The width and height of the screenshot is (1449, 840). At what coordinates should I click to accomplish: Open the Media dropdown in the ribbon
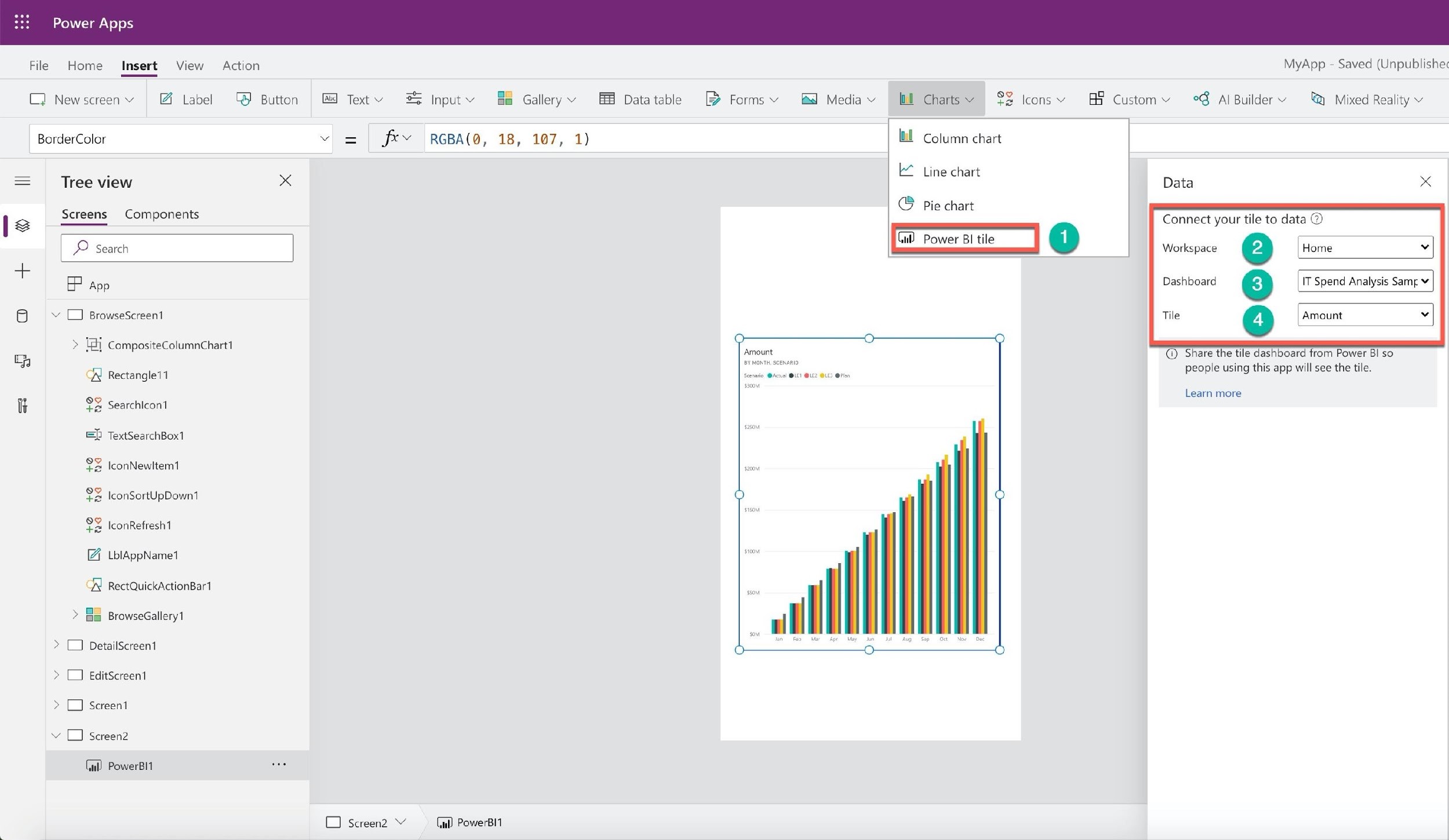click(x=838, y=100)
